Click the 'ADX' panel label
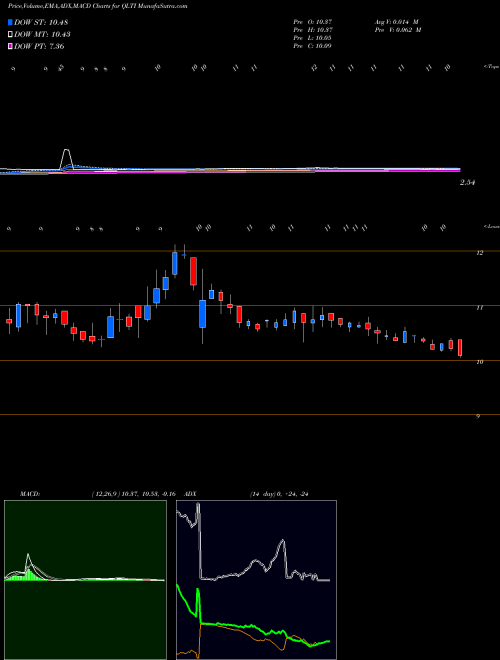The height and width of the screenshot is (660, 500). 191,494
